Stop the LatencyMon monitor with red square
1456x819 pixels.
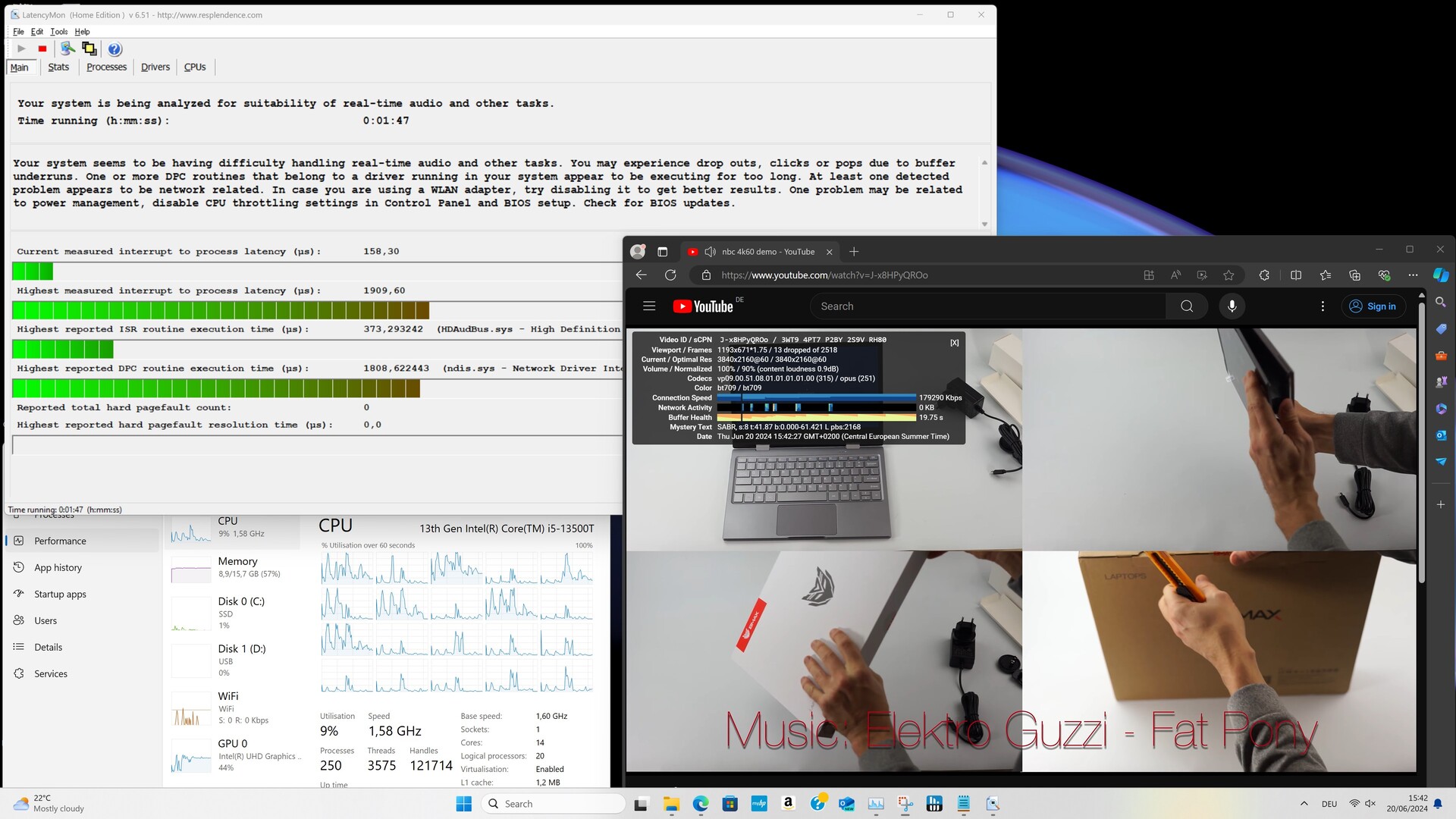pyautogui.click(x=42, y=49)
